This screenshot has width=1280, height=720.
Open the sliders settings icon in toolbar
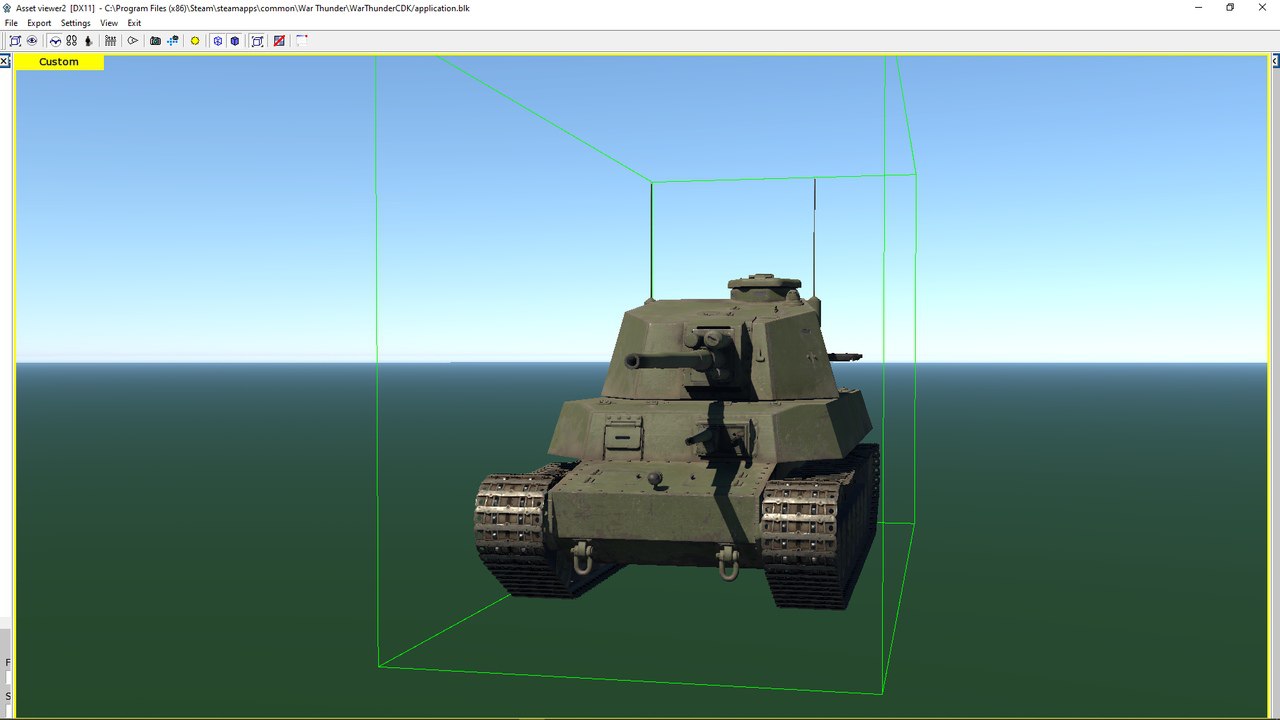click(110, 41)
